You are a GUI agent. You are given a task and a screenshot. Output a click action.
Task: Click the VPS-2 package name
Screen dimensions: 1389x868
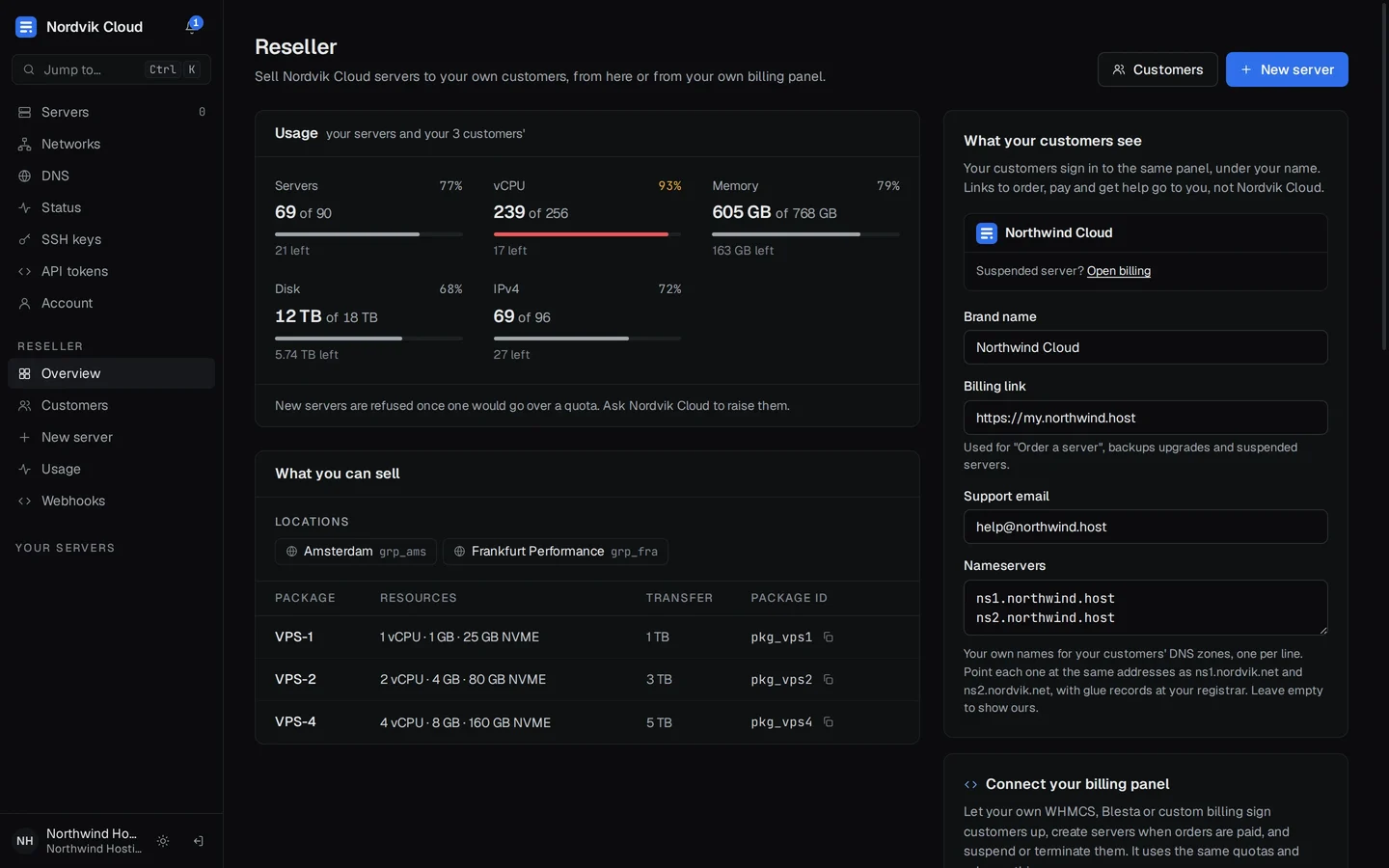(295, 680)
